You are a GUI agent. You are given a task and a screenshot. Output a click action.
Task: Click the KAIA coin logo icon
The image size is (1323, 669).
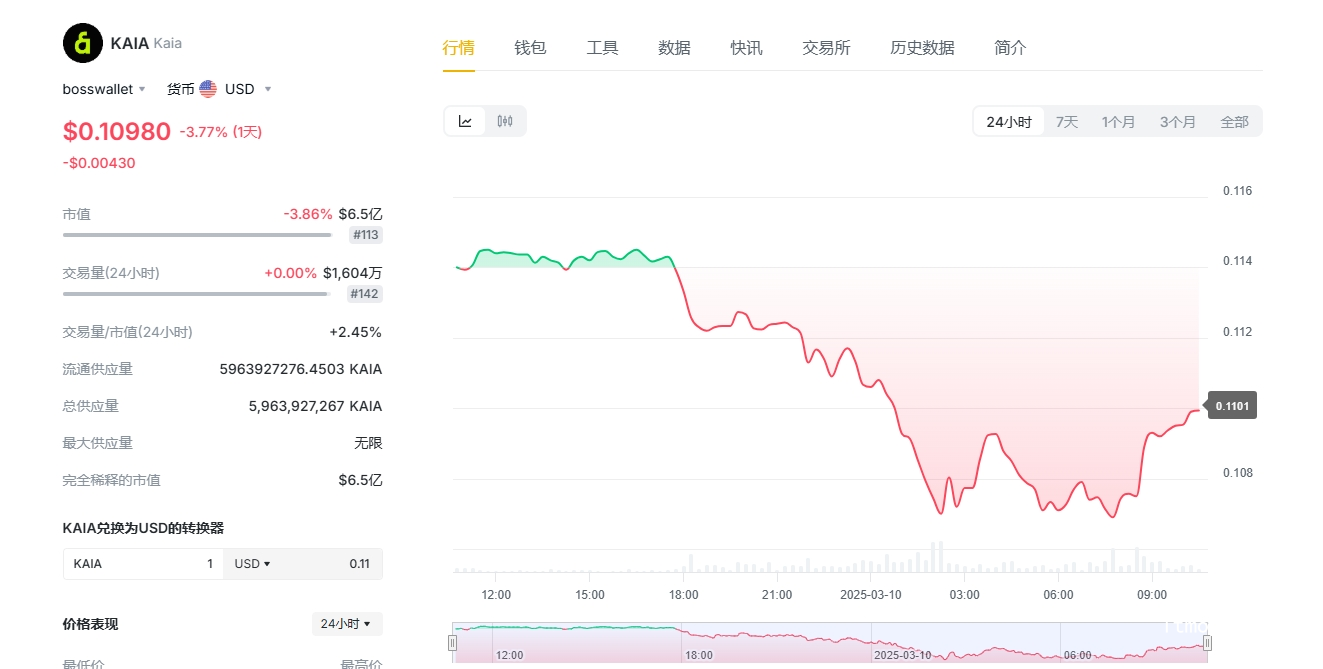point(83,43)
